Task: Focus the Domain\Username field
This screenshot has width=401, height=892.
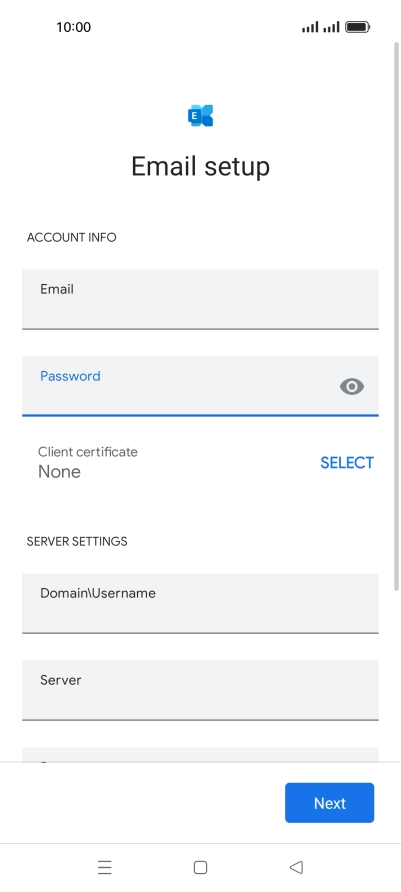Action: (200, 603)
